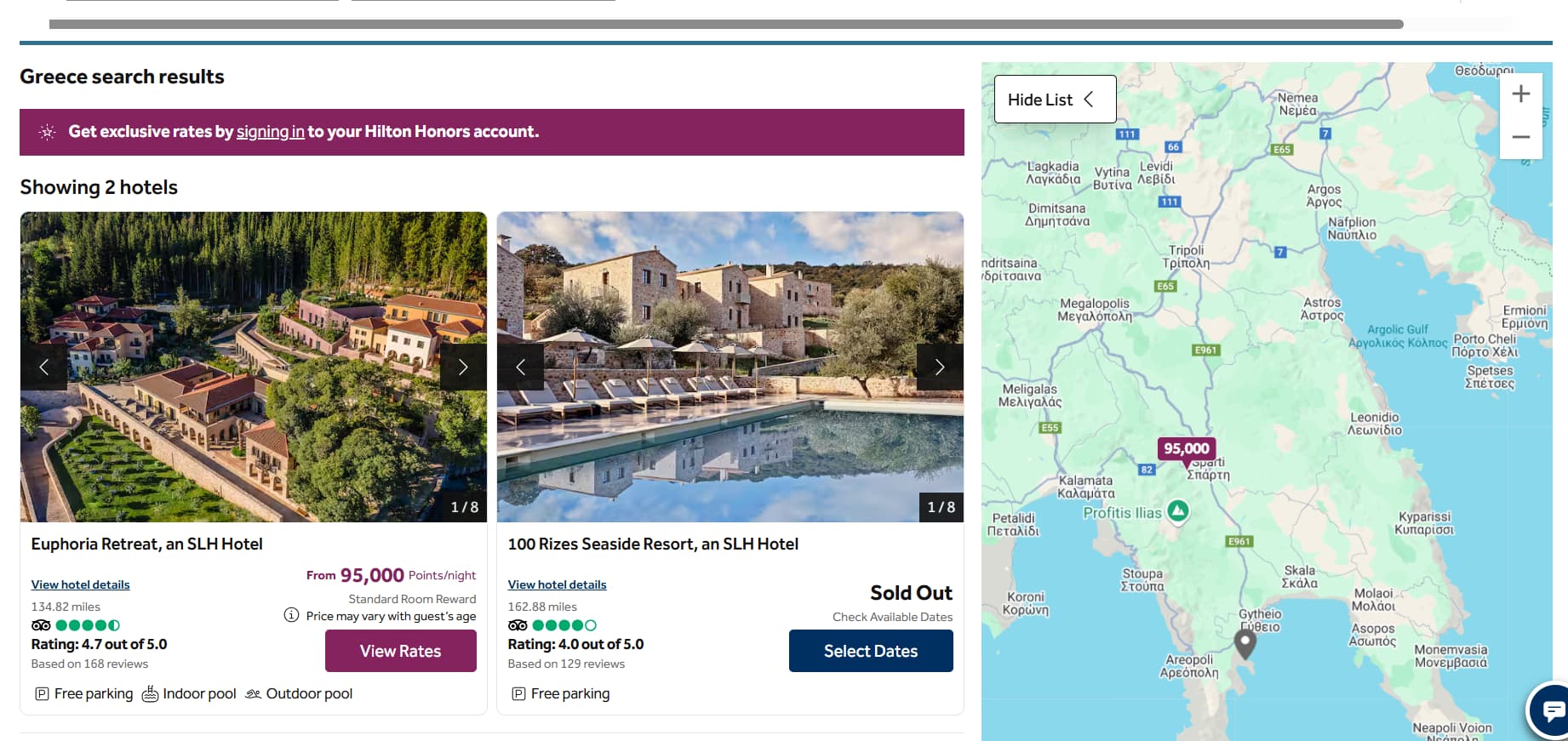Click the gray map pin near Gytheio
This screenshot has height=741, width=1568.
pyautogui.click(x=1245, y=642)
